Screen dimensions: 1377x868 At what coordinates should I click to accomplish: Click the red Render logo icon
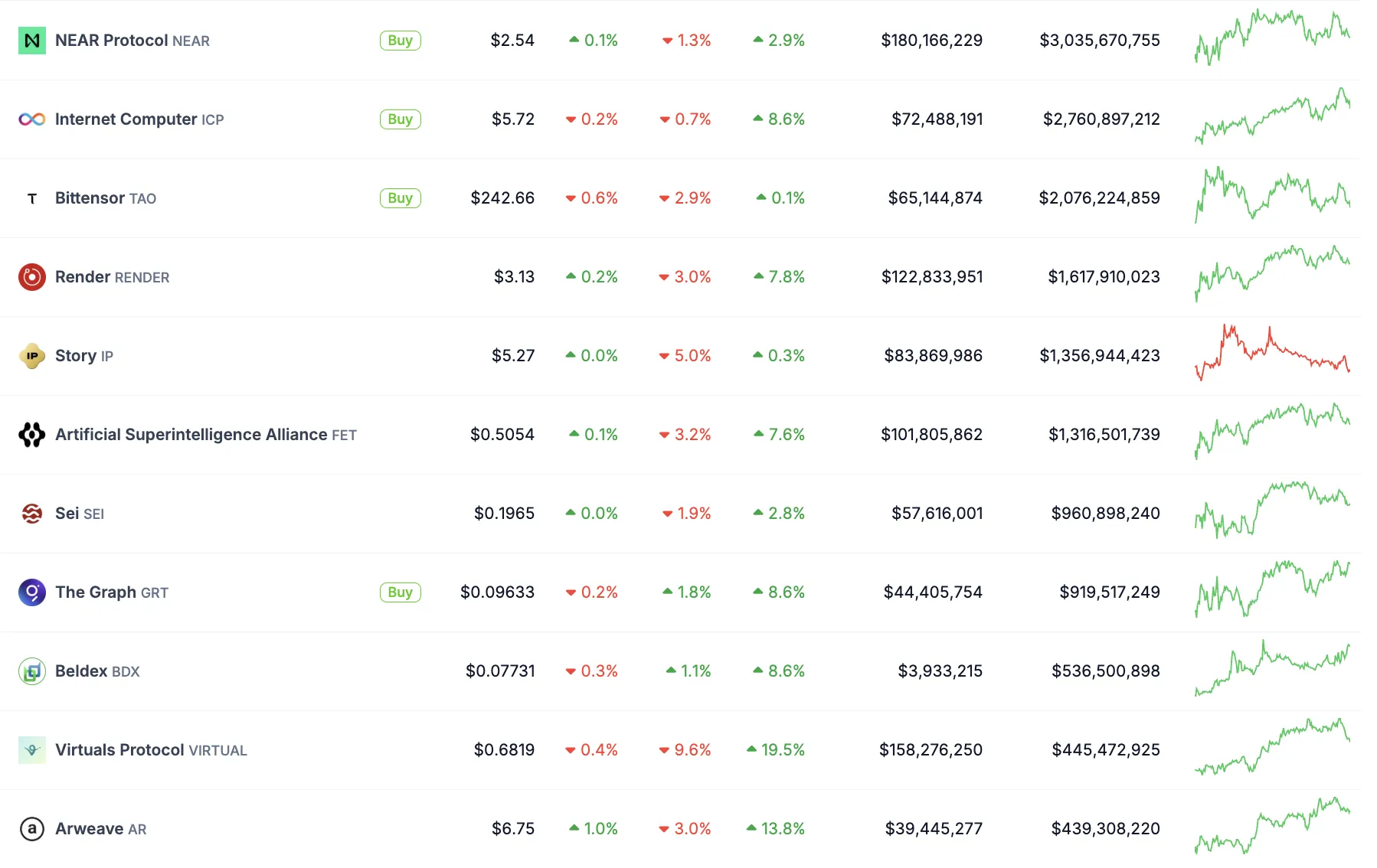click(x=31, y=277)
